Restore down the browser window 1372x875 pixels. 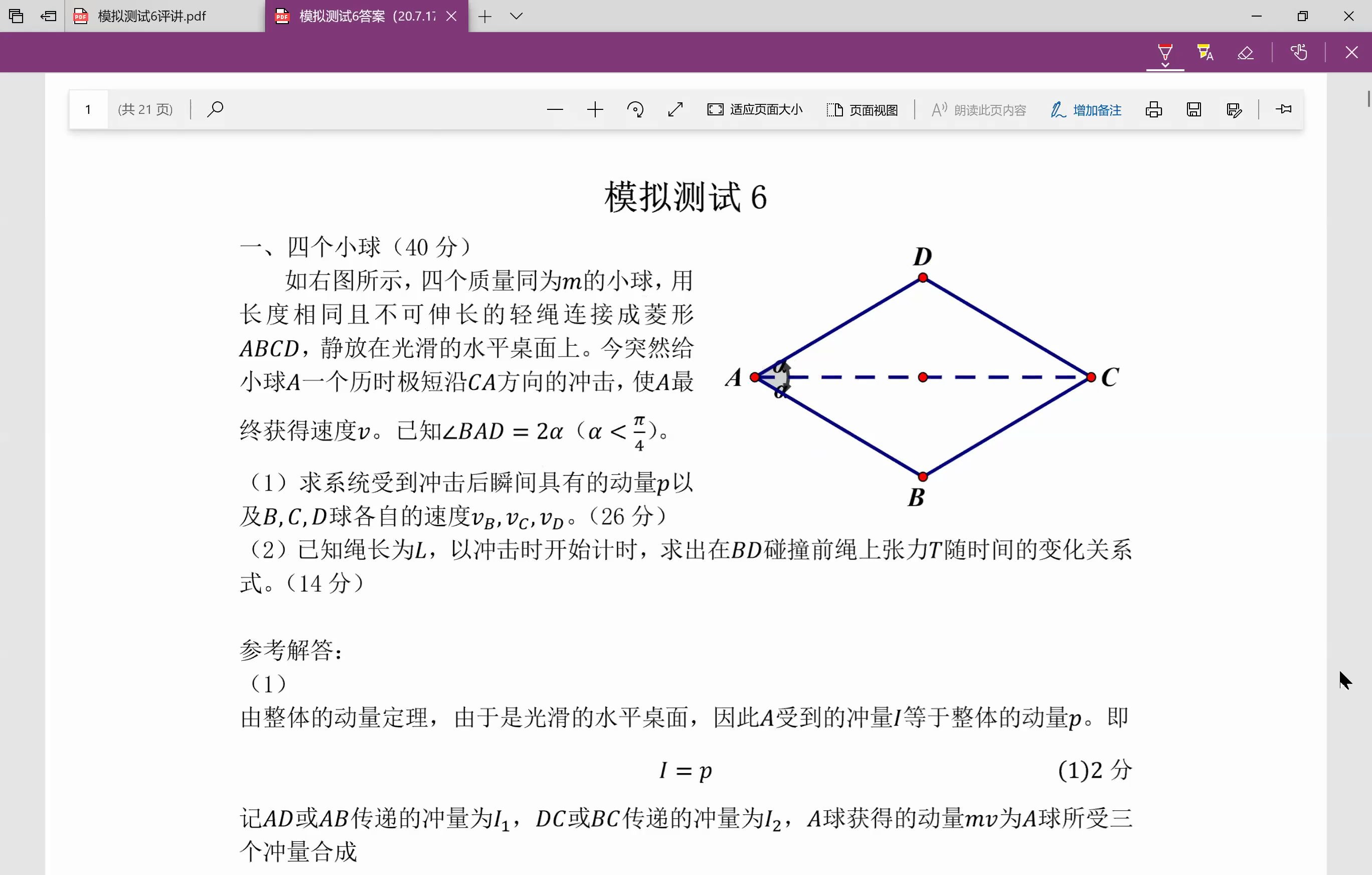click(x=1302, y=16)
